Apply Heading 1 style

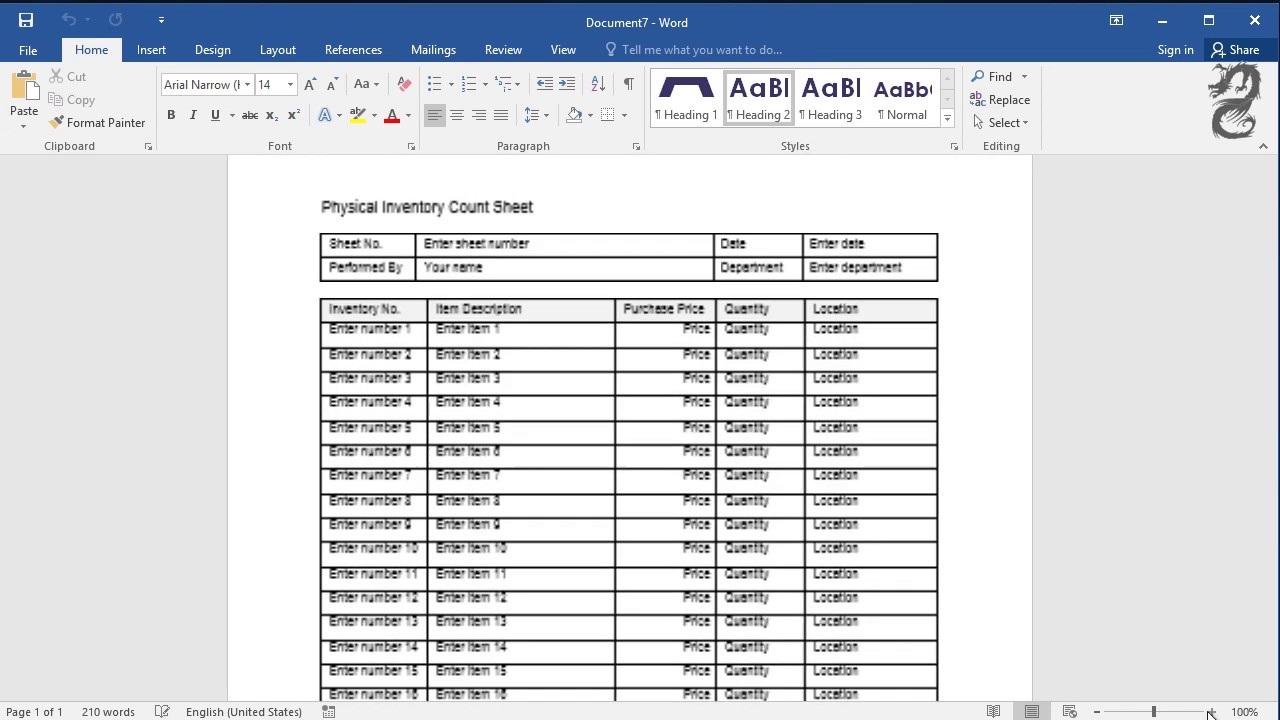[x=686, y=98]
